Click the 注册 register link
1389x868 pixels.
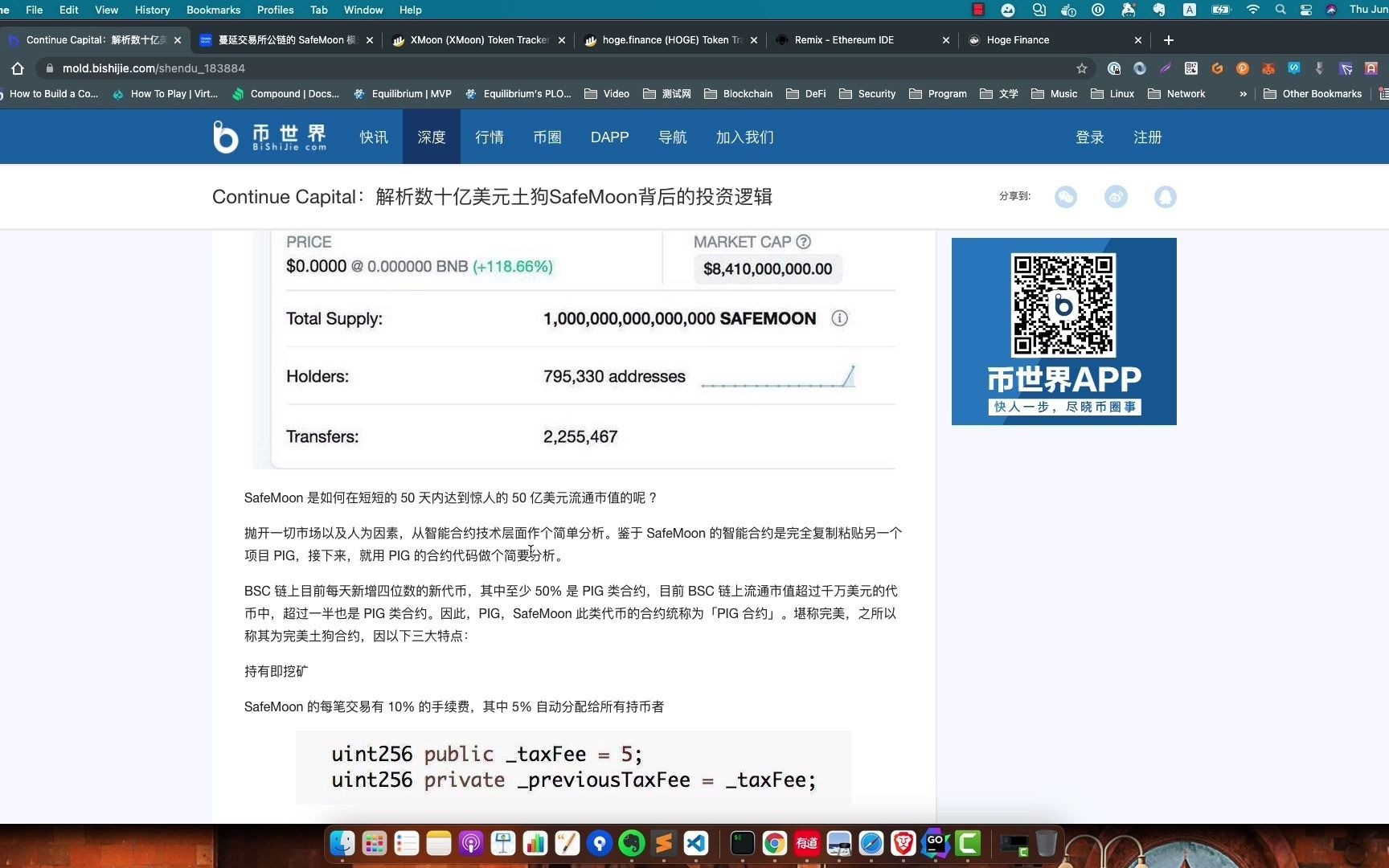pyautogui.click(x=1148, y=137)
